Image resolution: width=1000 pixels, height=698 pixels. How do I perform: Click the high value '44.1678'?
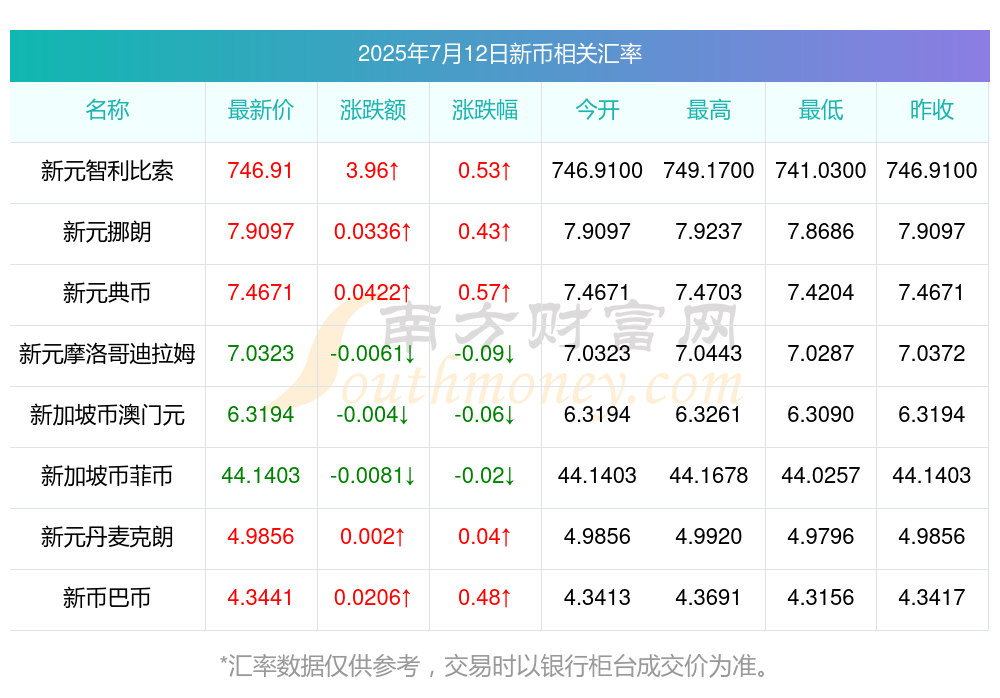(x=709, y=475)
